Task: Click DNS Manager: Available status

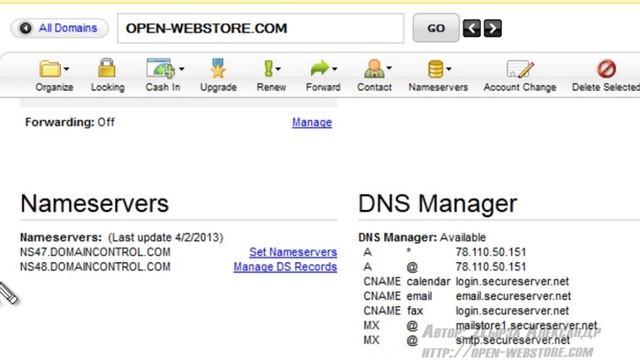Action: click(x=422, y=238)
